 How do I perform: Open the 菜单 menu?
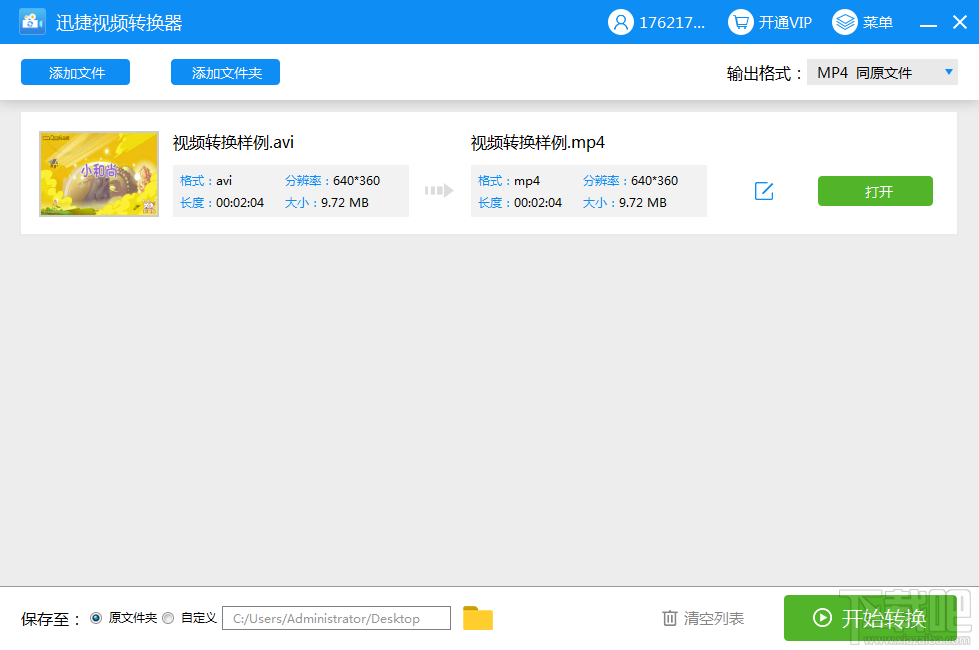tap(877, 22)
